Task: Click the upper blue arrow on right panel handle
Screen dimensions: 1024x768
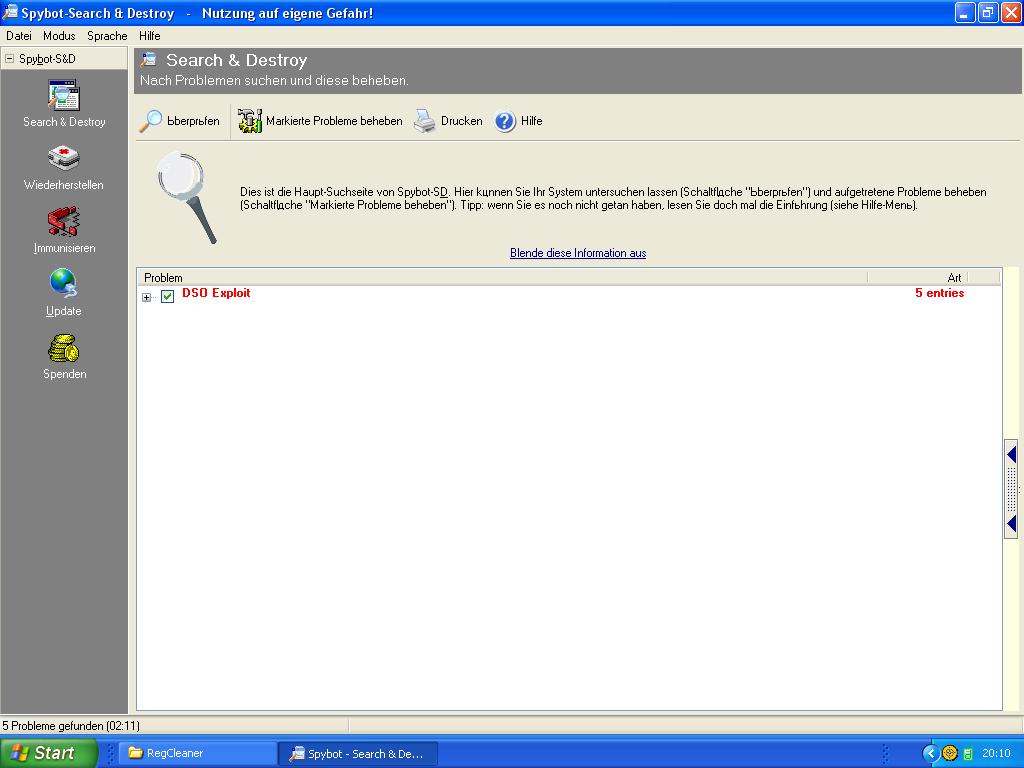Action: click(x=1011, y=455)
